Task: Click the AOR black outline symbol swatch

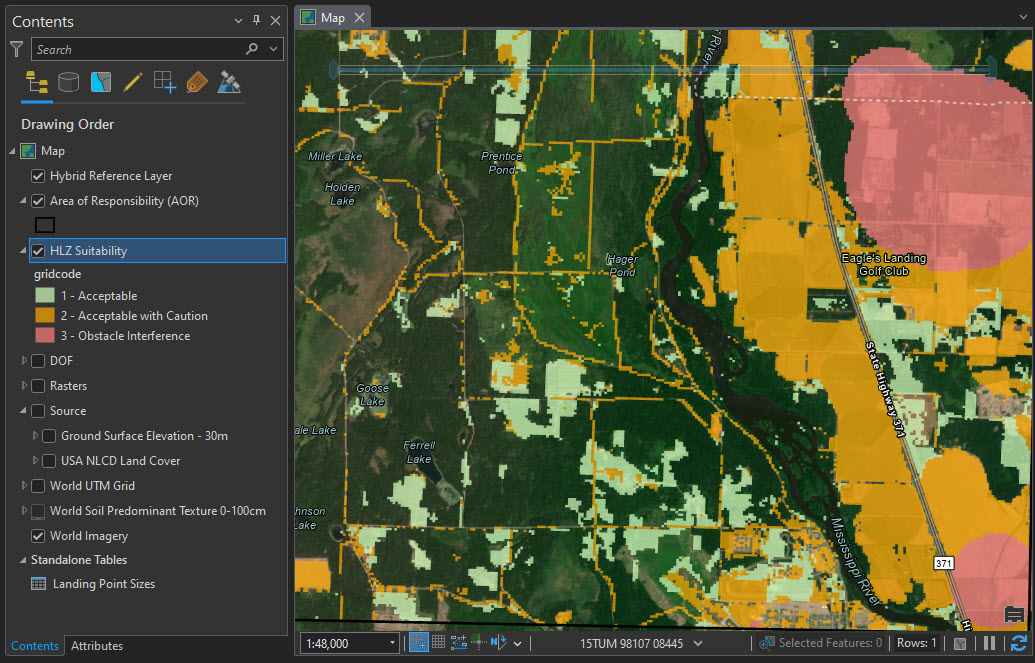Action: pos(44,224)
